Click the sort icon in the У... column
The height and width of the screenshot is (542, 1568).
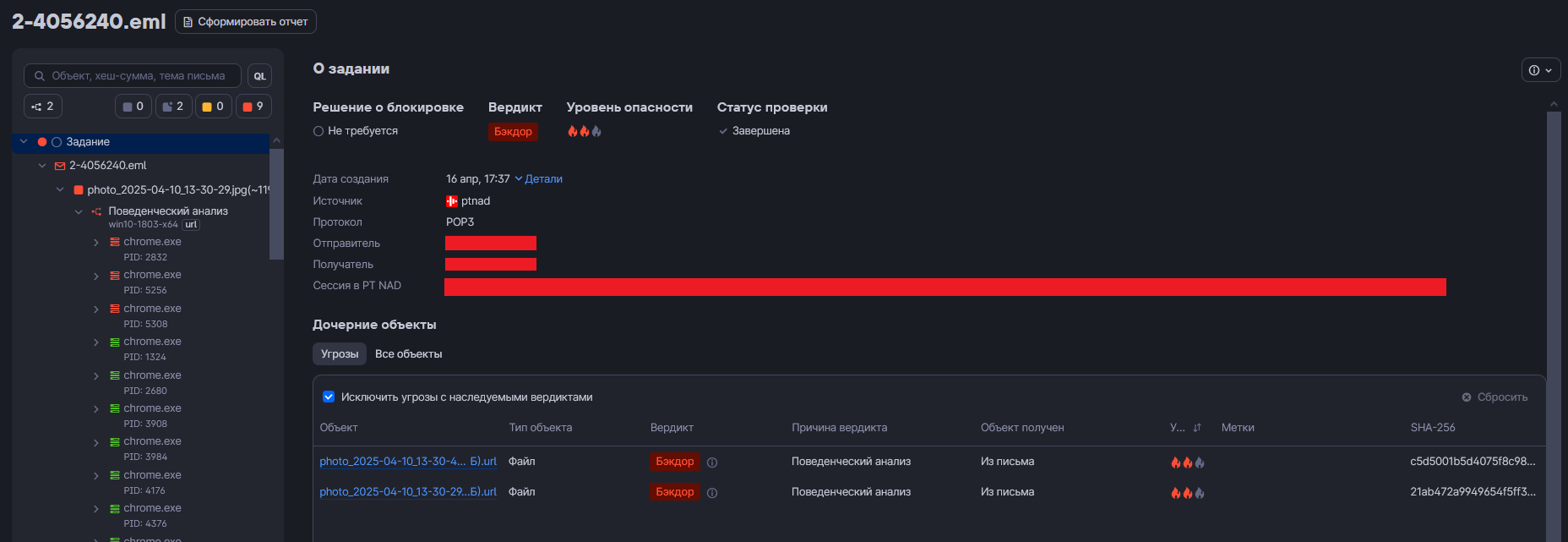1197,428
